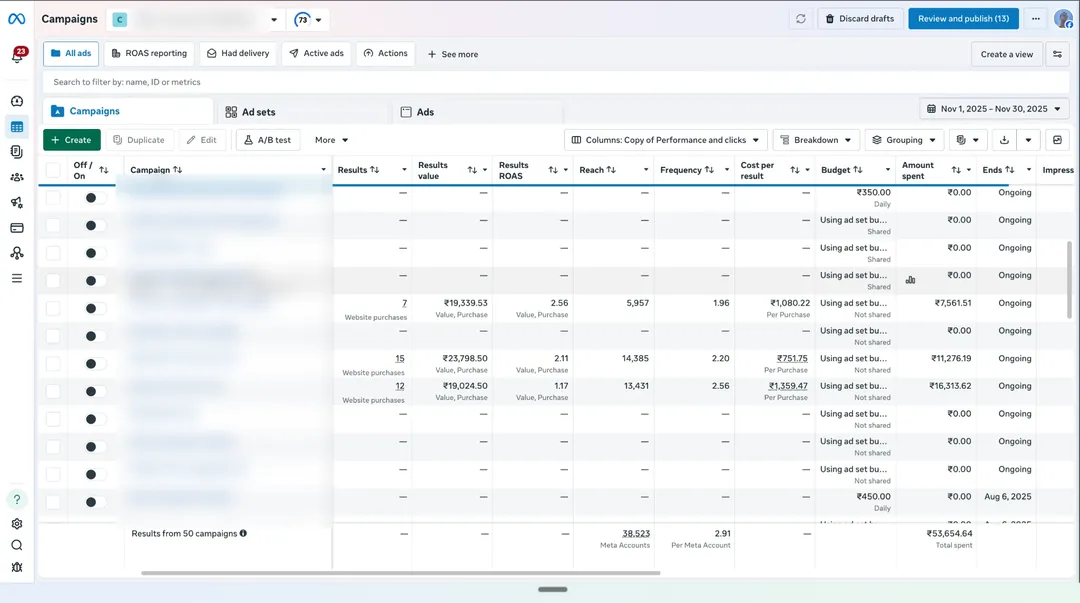Click chart icon in the fourth campaign row

click(x=911, y=280)
